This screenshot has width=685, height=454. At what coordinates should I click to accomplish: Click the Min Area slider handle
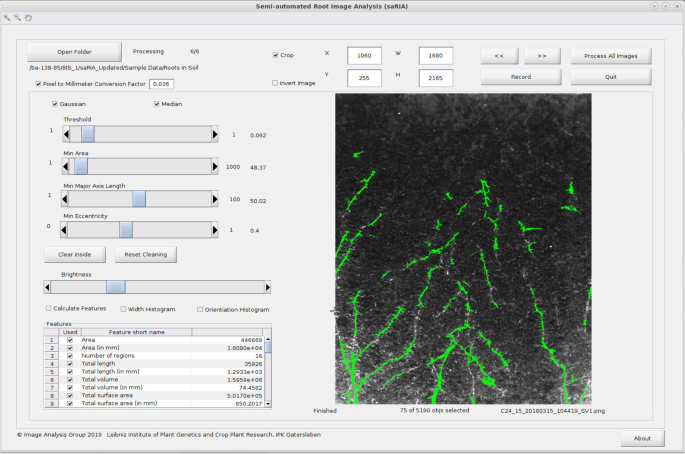(x=81, y=166)
